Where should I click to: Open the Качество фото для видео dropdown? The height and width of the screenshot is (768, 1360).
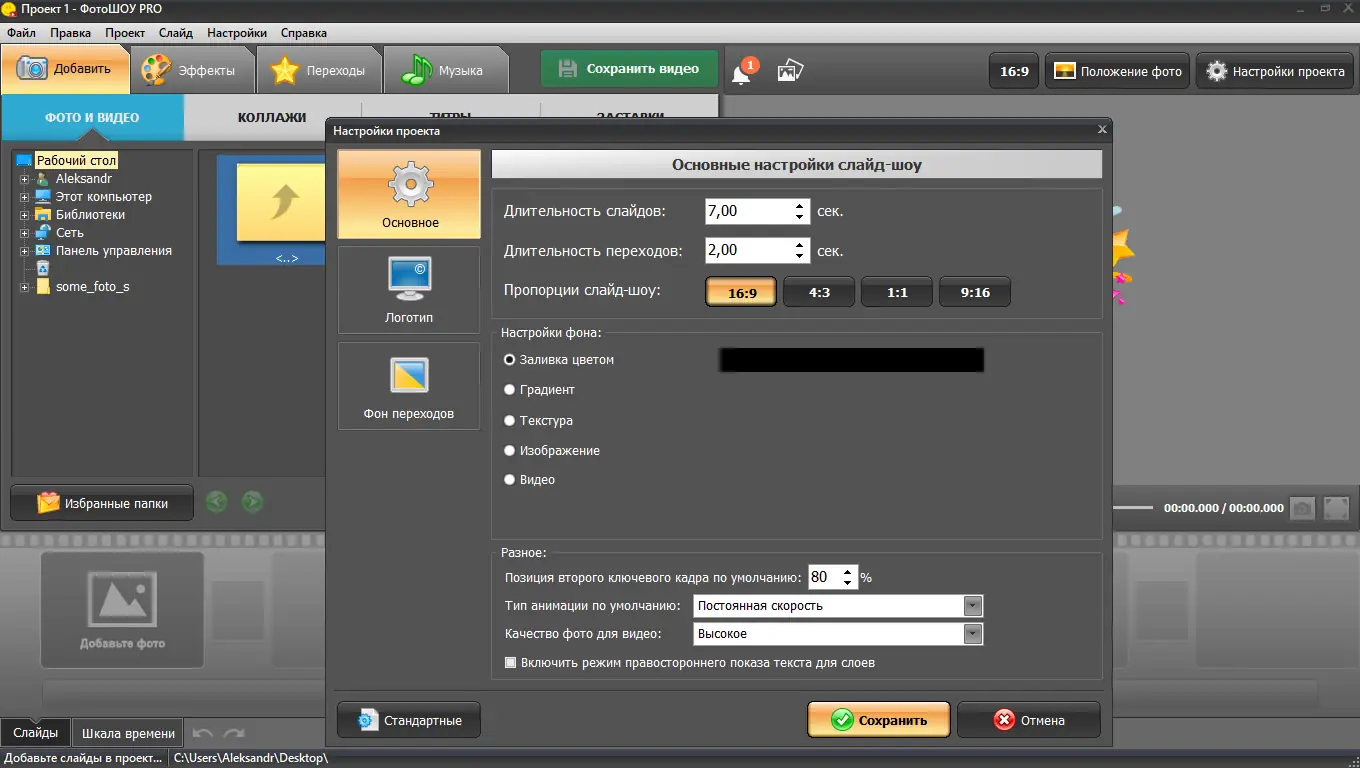[838, 634]
